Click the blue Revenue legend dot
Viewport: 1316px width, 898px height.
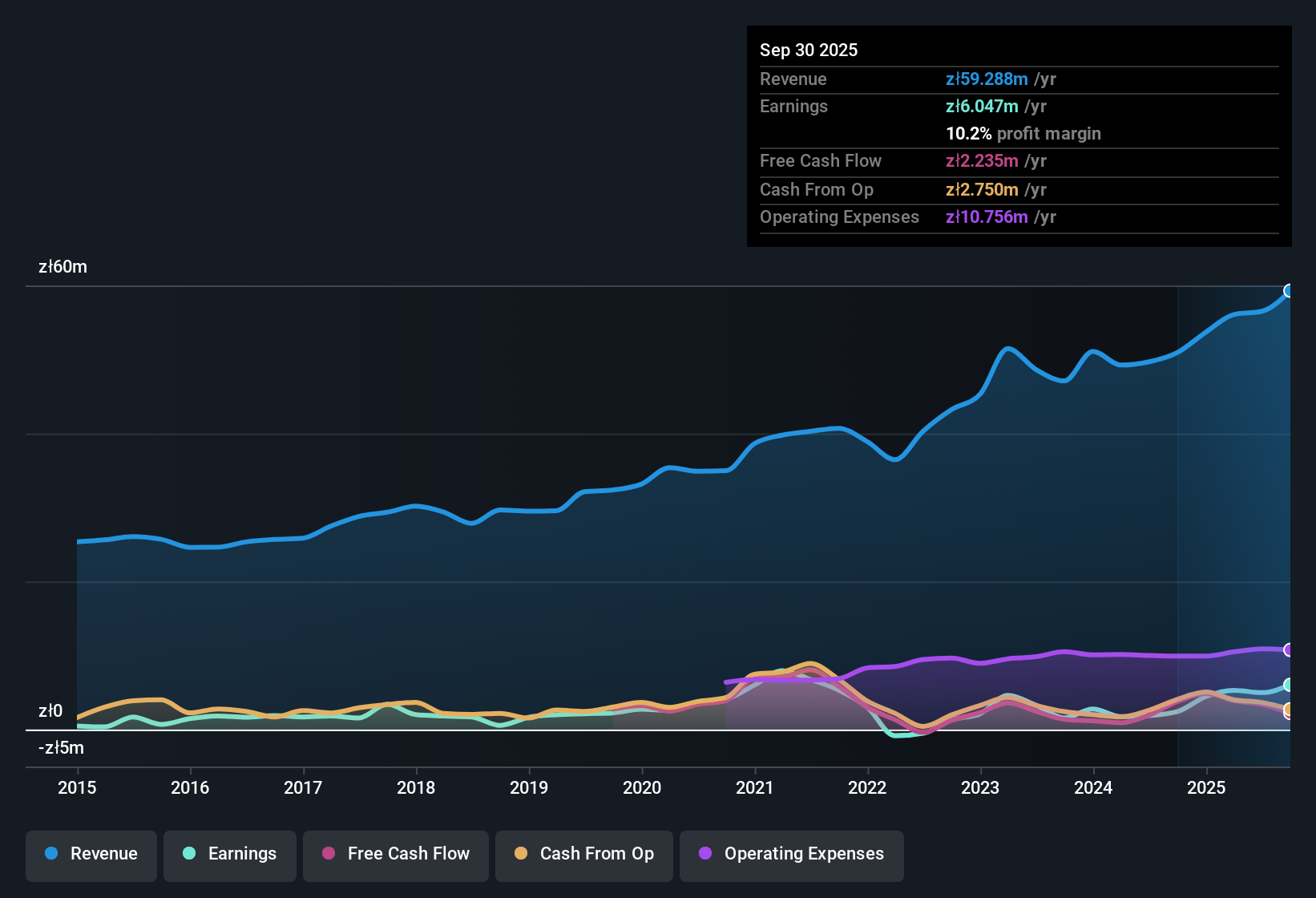[x=50, y=854]
